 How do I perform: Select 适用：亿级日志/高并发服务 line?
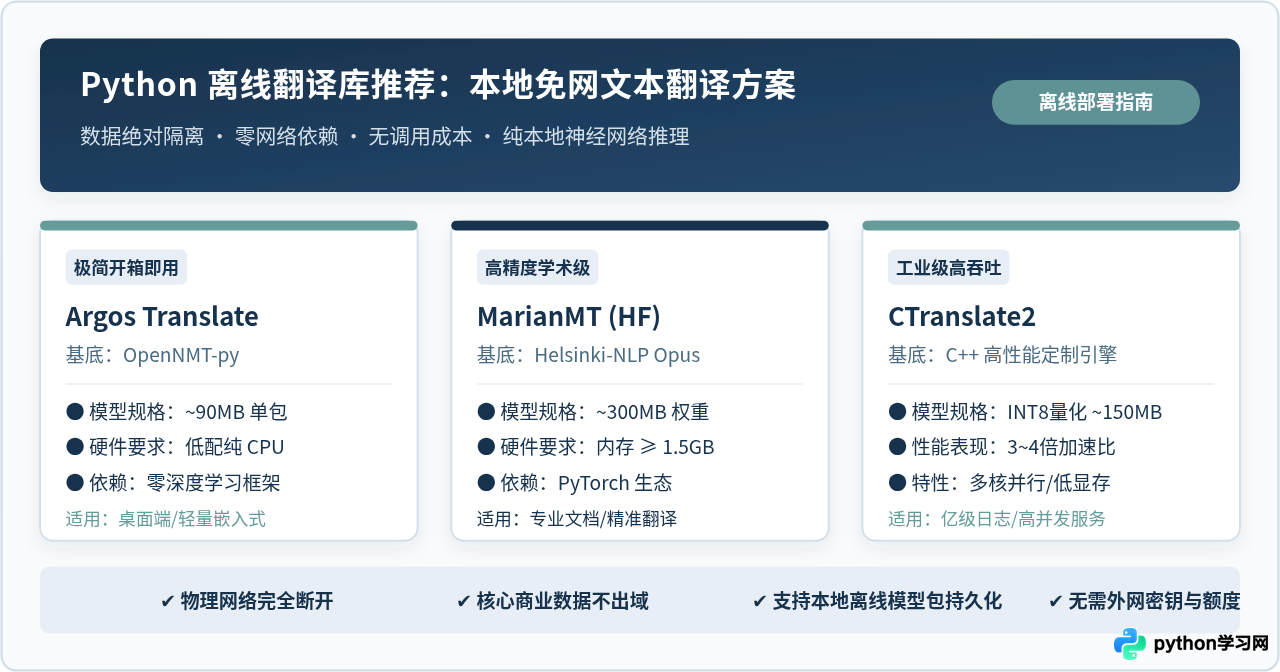pyautogui.click(x=997, y=519)
